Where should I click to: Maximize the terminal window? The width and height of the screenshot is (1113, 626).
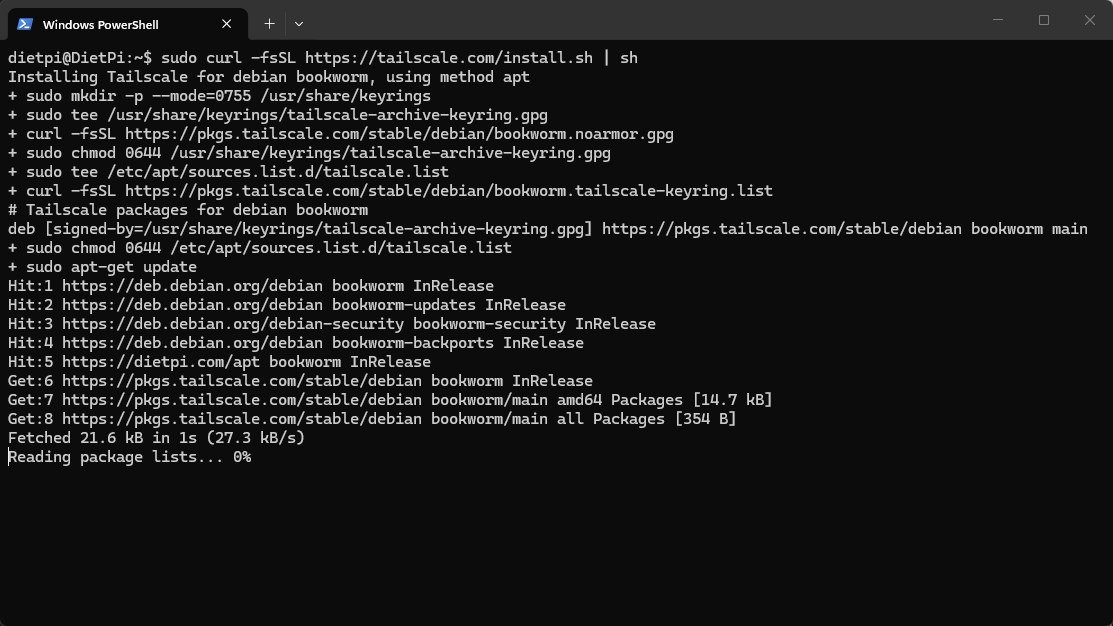coord(1044,20)
